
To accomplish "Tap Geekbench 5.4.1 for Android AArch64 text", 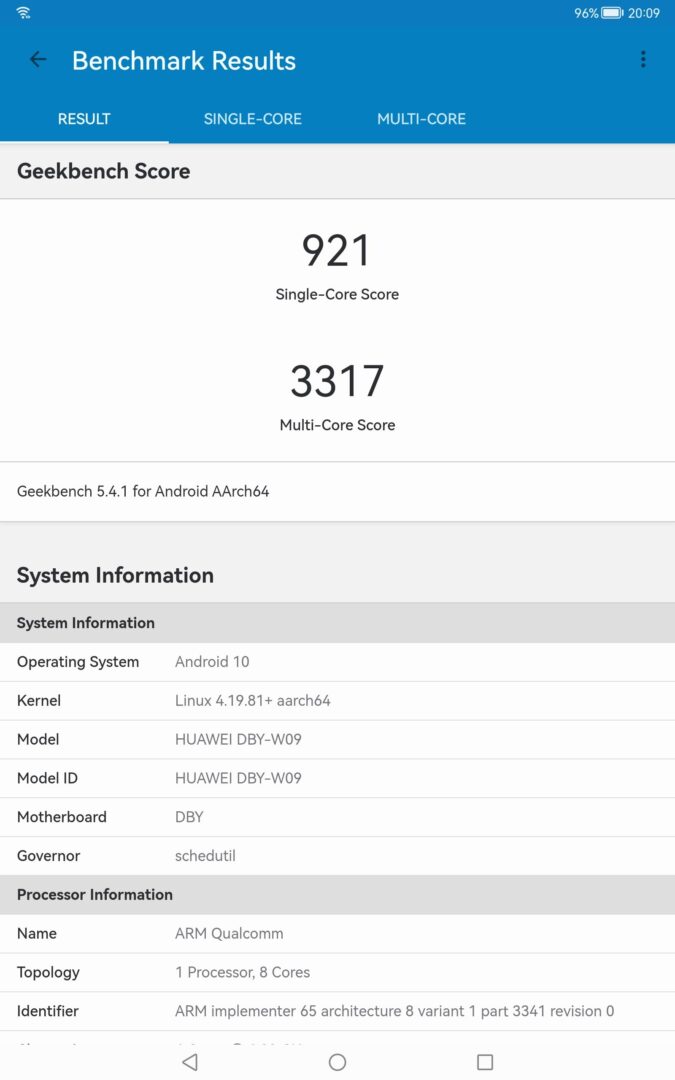I will pyautogui.click(x=143, y=491).
